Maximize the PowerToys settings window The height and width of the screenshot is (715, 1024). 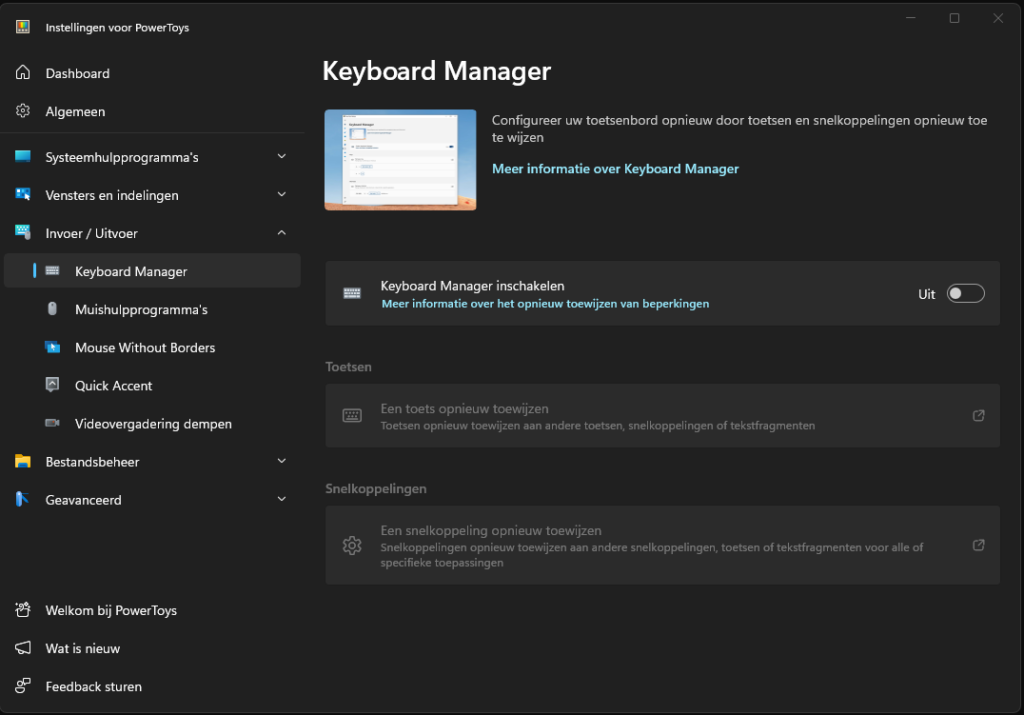[954, 18]
